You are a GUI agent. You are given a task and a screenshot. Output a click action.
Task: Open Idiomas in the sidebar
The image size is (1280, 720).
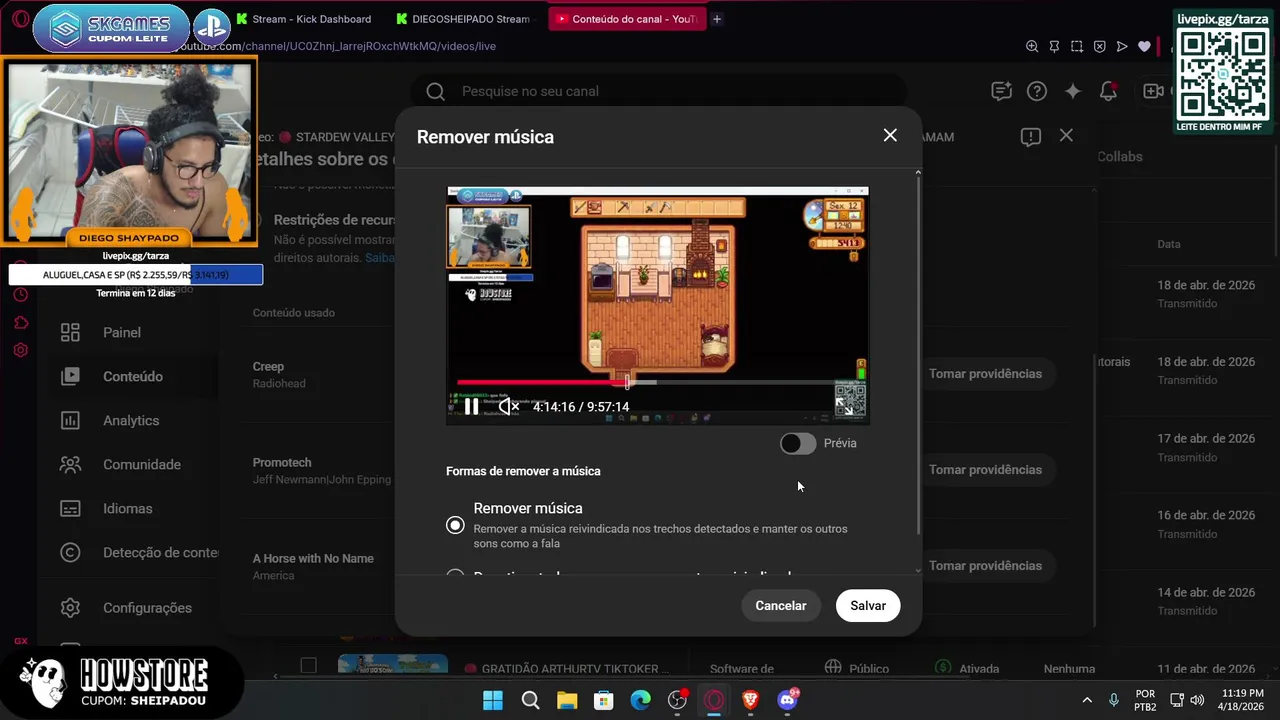128,508
